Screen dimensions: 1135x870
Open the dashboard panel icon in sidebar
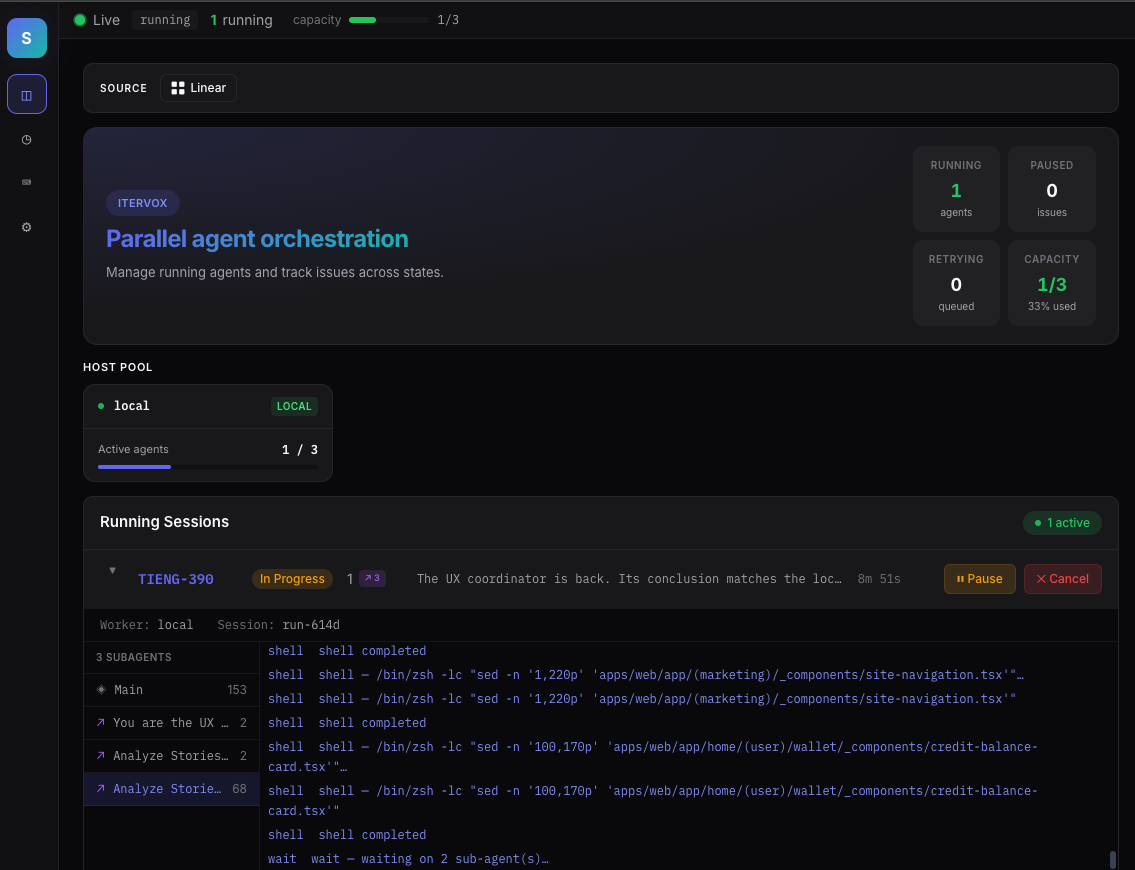(x=27, y=95)
